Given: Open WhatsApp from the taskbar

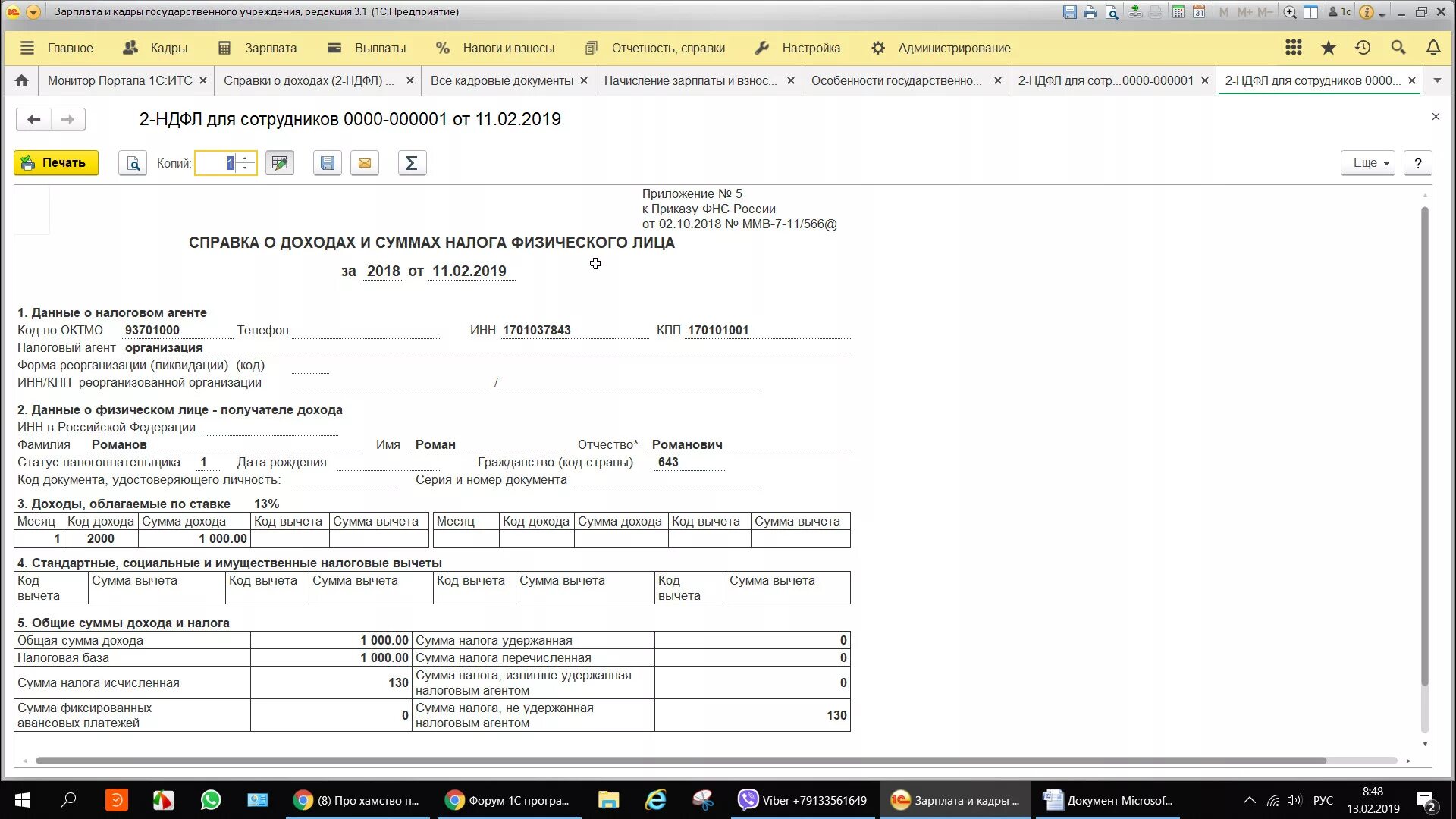Looking at the screenshot, I should pos(211,800).
